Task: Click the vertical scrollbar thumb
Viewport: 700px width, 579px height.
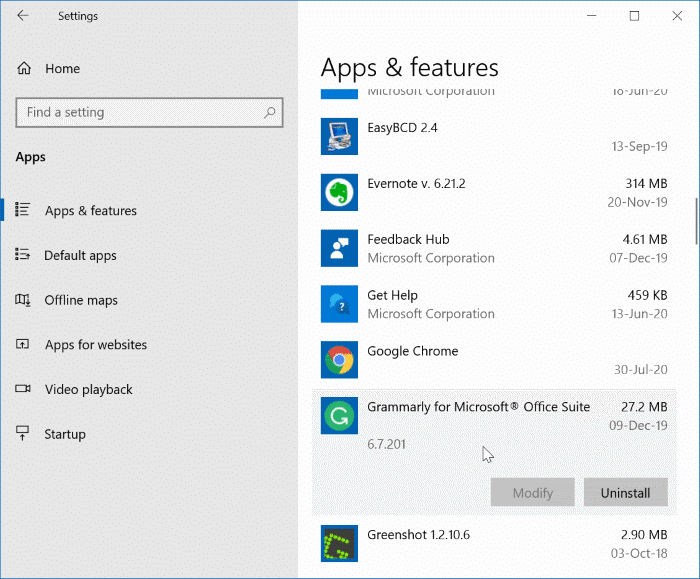Action: point(696,221)
